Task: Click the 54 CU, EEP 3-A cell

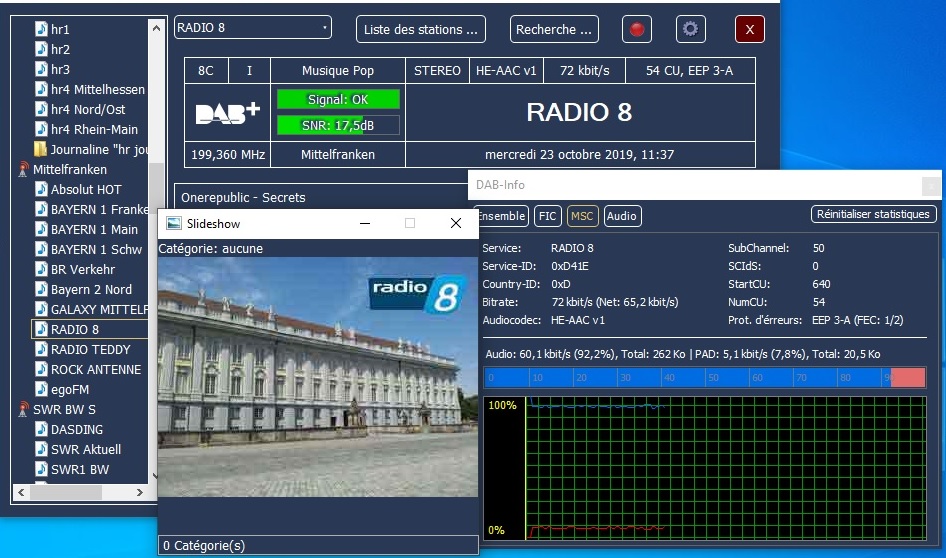Action: [690, 71]
